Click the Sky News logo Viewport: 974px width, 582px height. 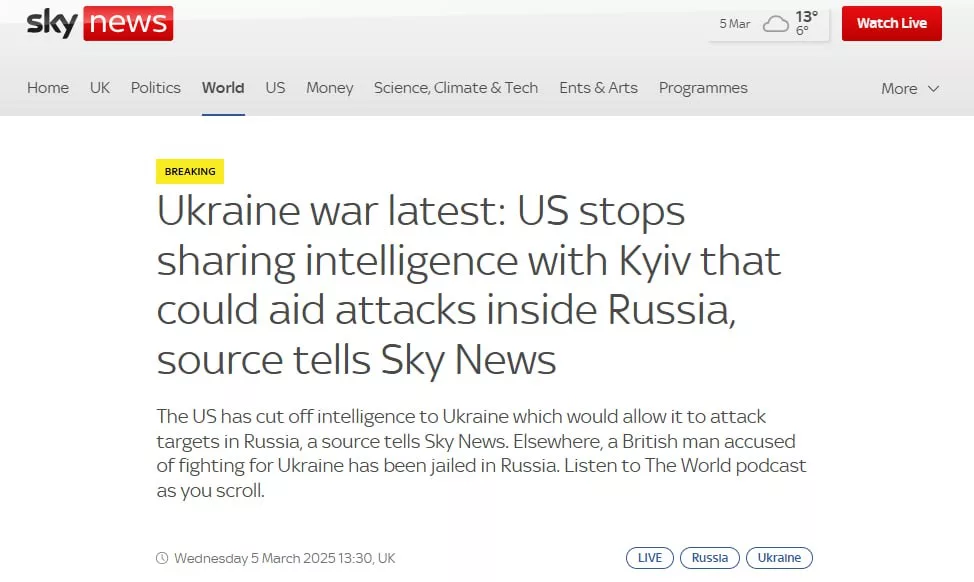(x=99, y=23)
